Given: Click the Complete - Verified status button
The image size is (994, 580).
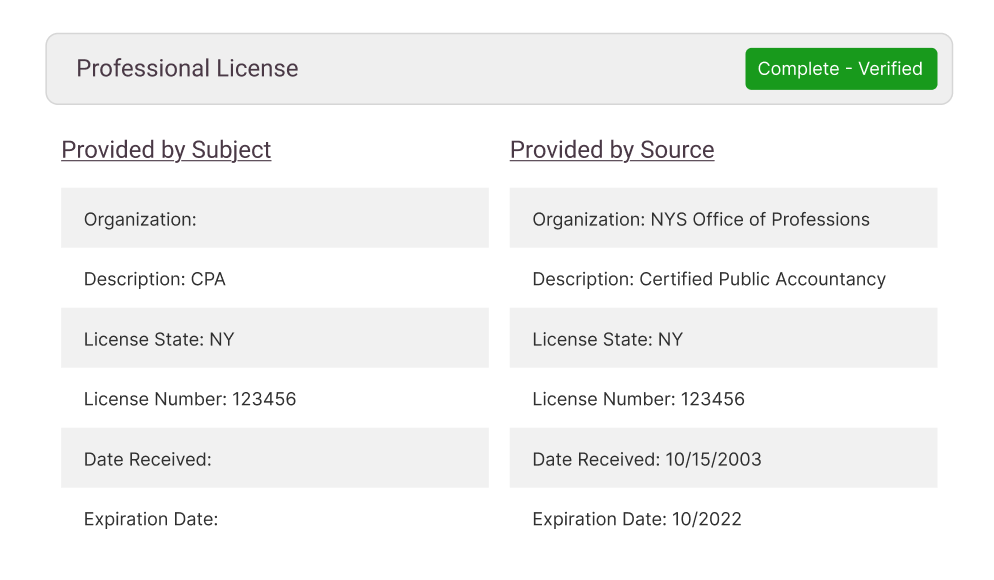Looking at the screenshot, I should point(841,68).
